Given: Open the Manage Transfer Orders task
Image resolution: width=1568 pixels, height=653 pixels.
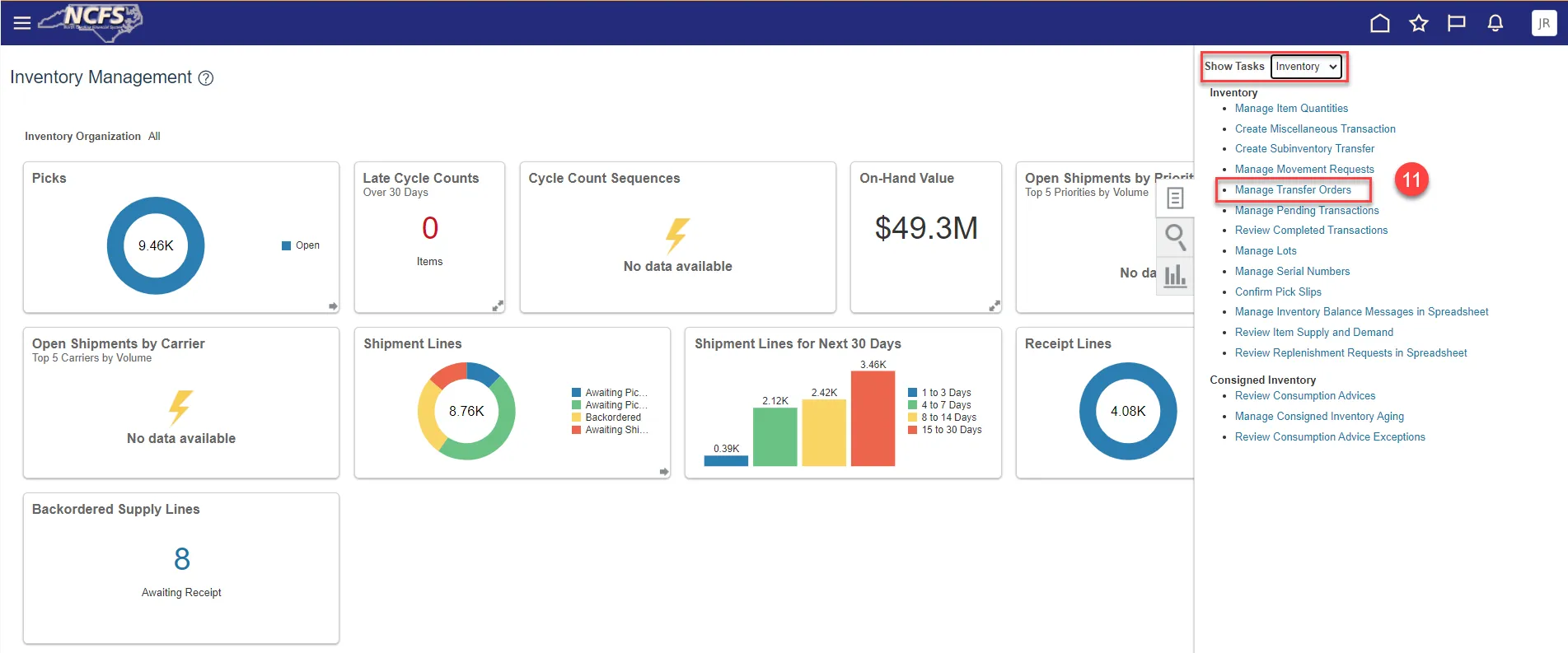Looking at the screenshot, I should [x=1292, y=190].
